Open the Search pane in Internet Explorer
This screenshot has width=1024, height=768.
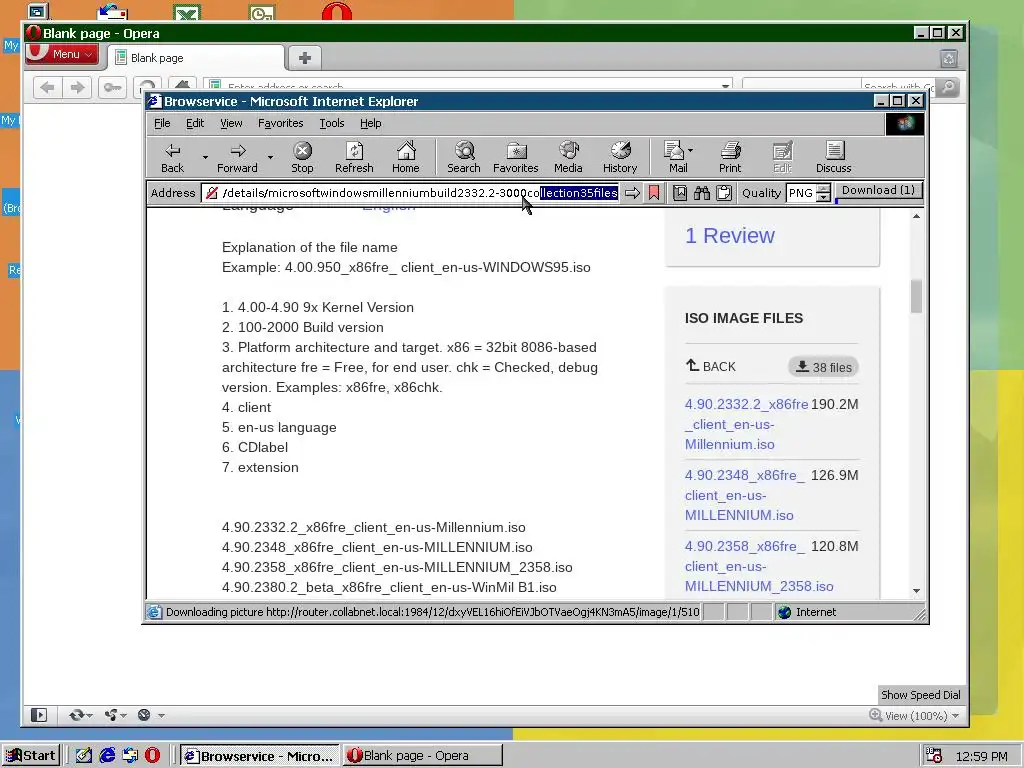pos(464,157)
